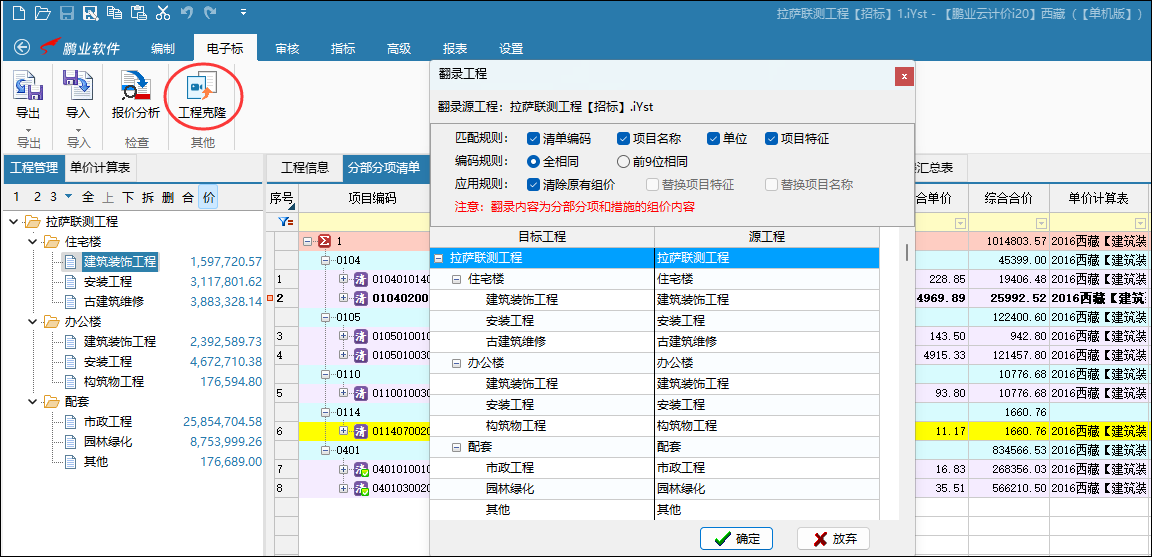
Task: Click the dialog's vertical scrollbar
Action: pyautogui.click(x=906, y=251)
